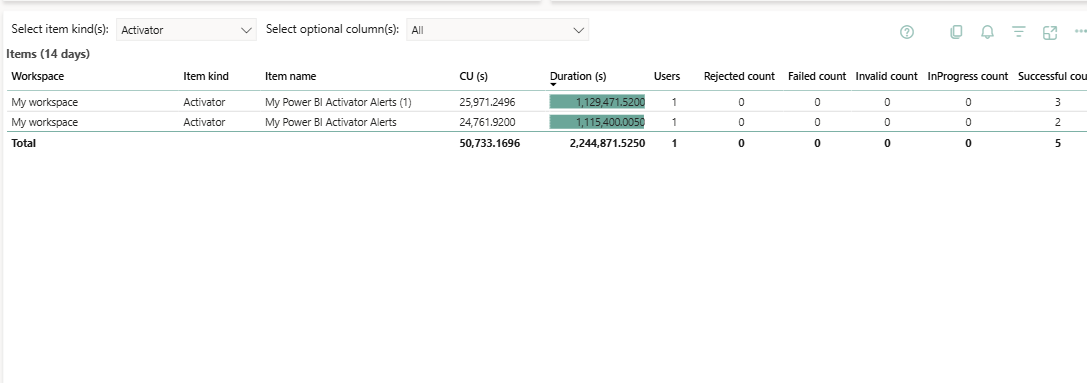Click My workspace in the second row
The image size is (1087, 383).
[44, 122]
